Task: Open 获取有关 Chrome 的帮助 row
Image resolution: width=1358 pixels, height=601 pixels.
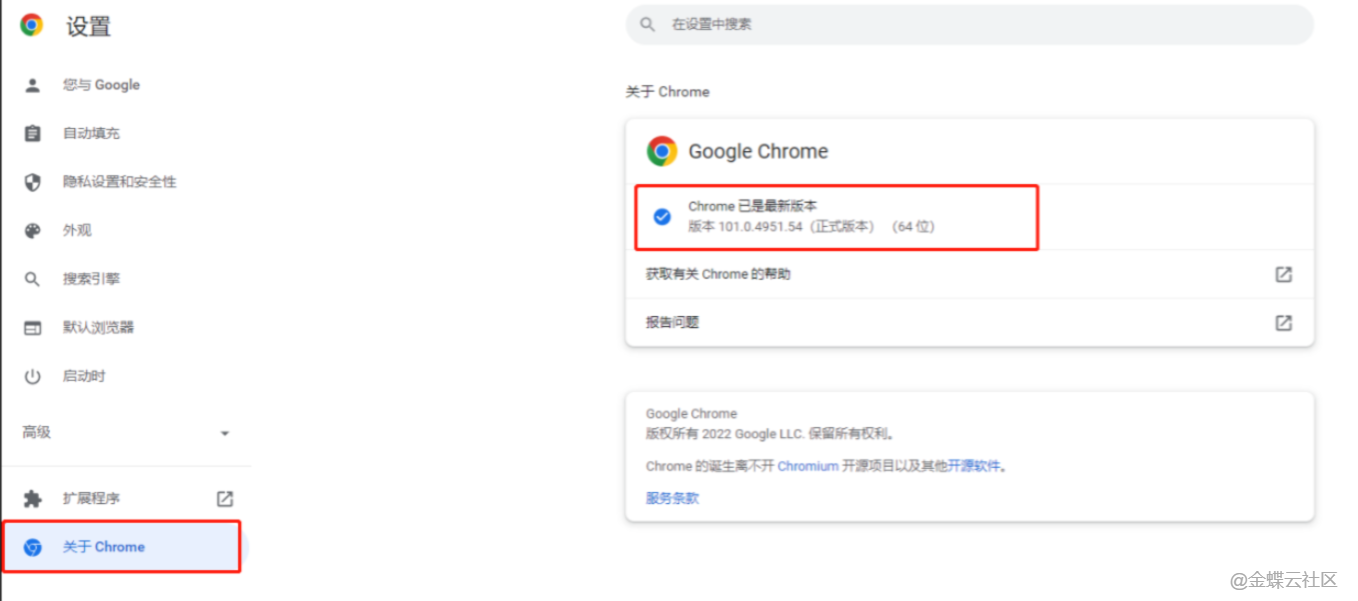Action: 969,274
